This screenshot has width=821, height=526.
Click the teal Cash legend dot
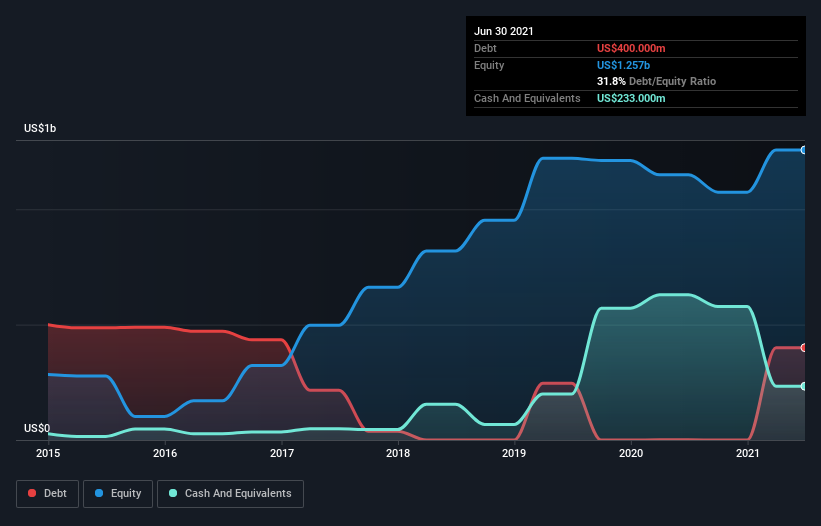point(173,493)
